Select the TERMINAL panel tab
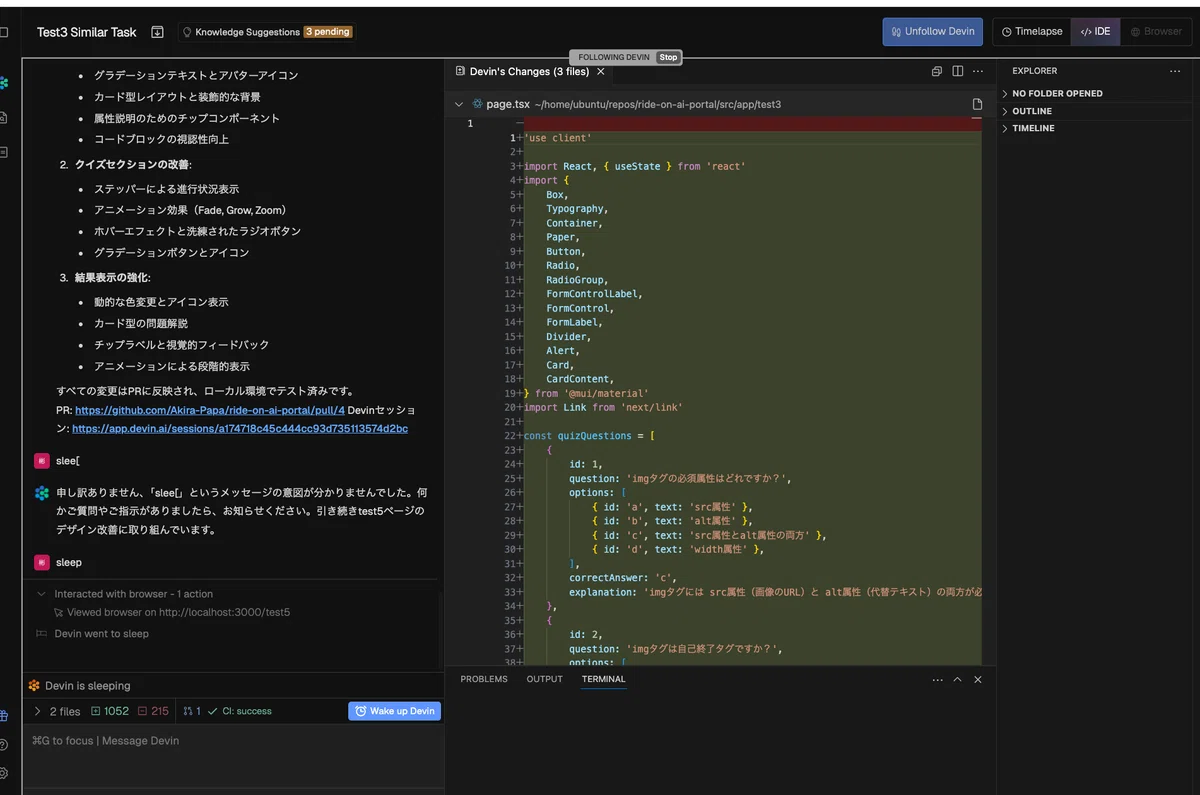The height and width of the screenshot is (795, 1200). pyautogui.click(x=603, y=679)
